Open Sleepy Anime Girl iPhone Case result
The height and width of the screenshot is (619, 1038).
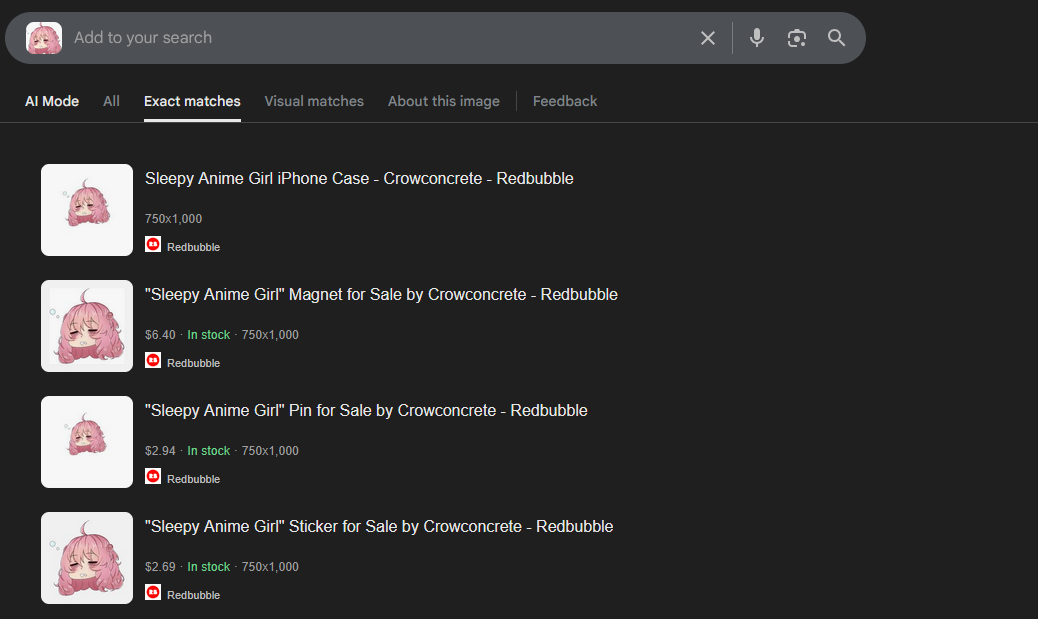tap(359, 179)
